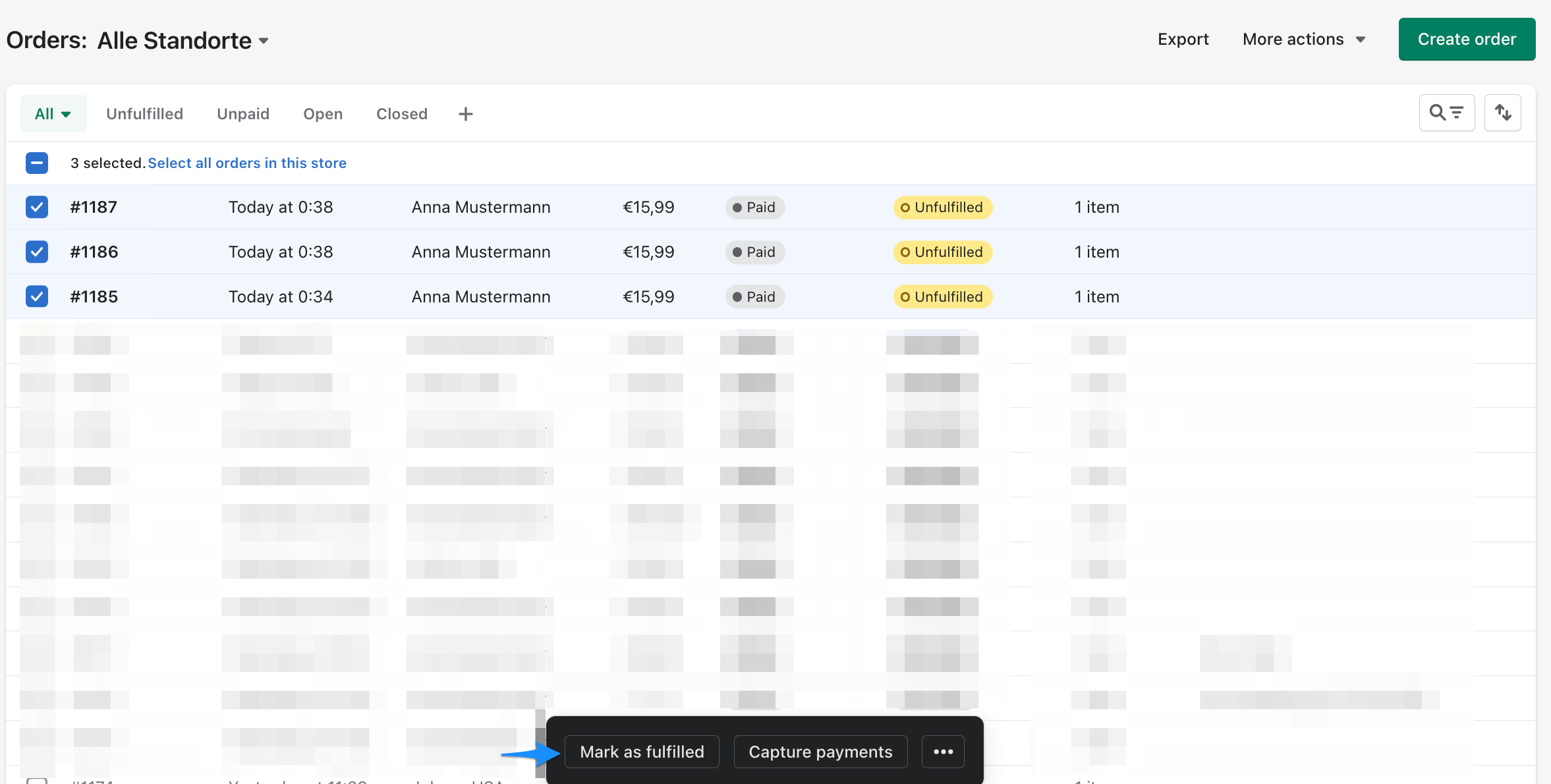Image resolution: width=1551 pixels, height=784 pixels.
Task: Click the Create order button
Action: pos(1467,40)
